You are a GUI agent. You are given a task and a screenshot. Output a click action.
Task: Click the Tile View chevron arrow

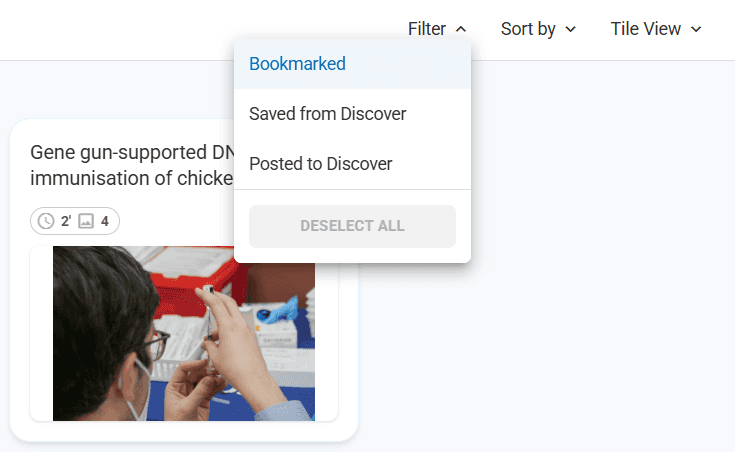[x=696, y=30]
